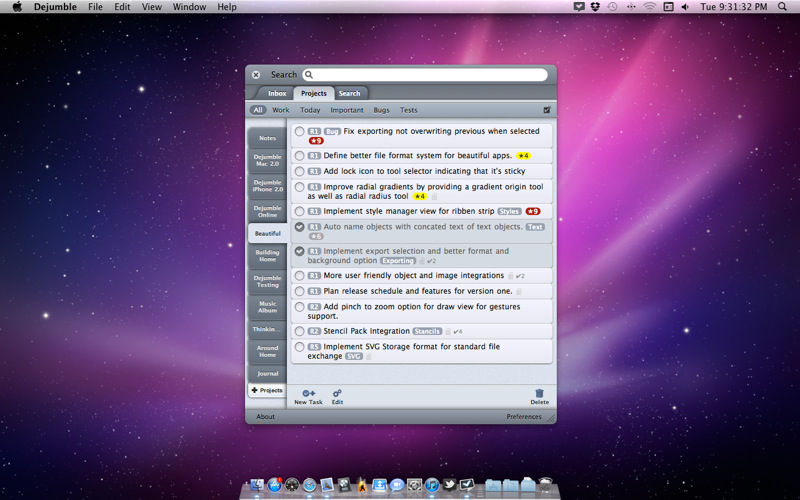Click the yellow star 4 badge on Define better file format
This screenshot has height=500, width=800.
[523, 156]
